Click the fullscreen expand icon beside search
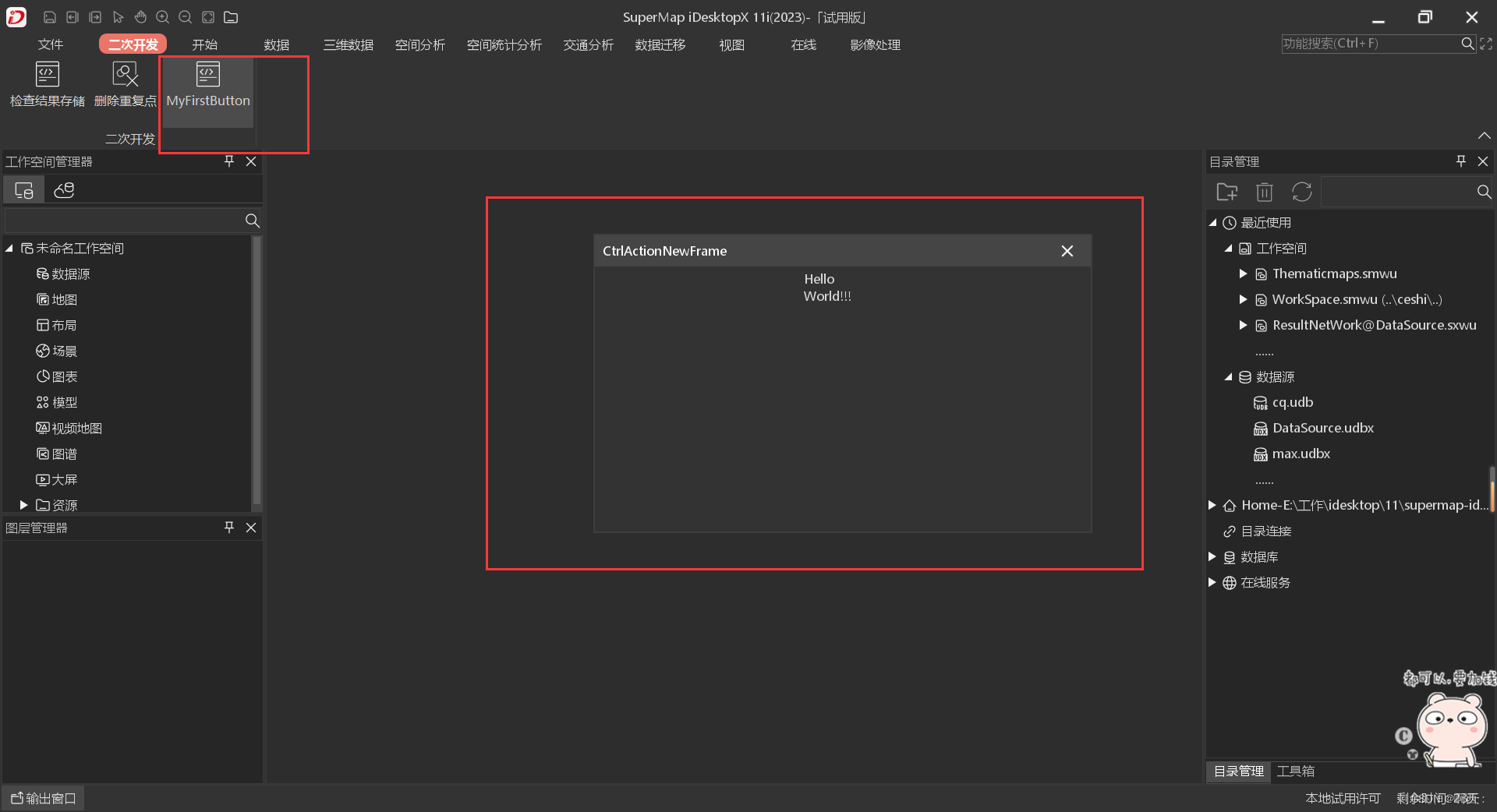Viewport: 1497px width, 812px height. coord(1486,44)
